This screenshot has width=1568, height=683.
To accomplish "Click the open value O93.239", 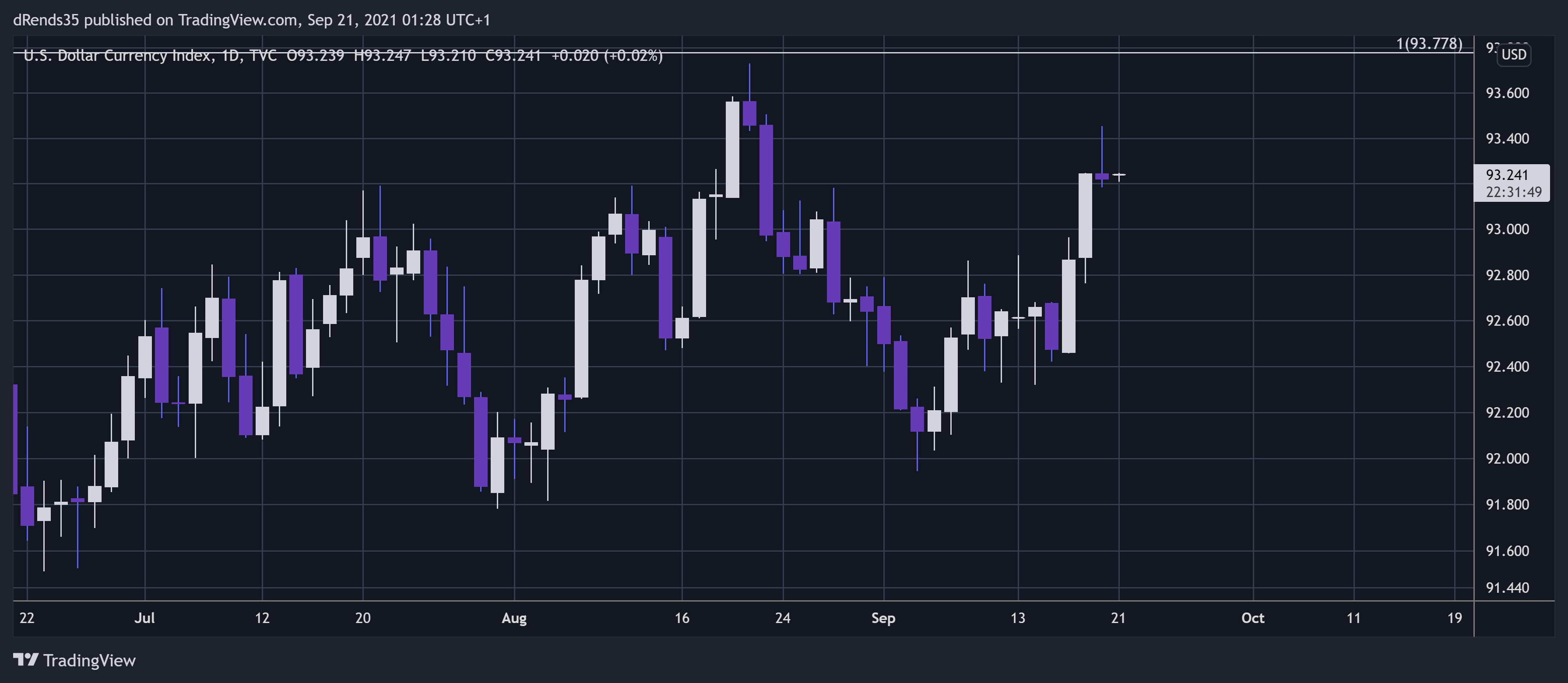I will tap(315, 56).
